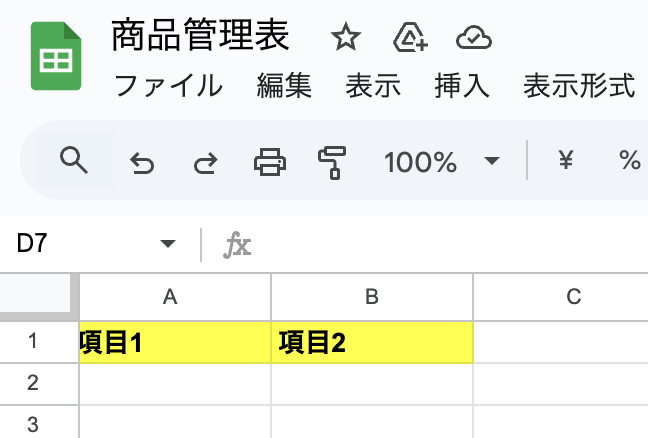Click the undo arrow
The width and height of the screenshot is (648, 438).
[x=143, y=161]
